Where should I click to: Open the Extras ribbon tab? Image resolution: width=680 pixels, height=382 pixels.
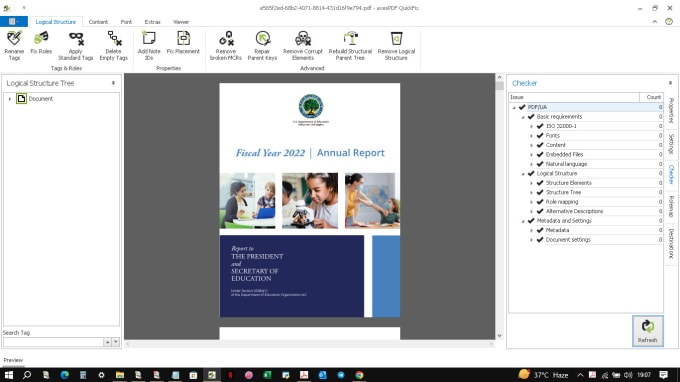coord(152,22)
